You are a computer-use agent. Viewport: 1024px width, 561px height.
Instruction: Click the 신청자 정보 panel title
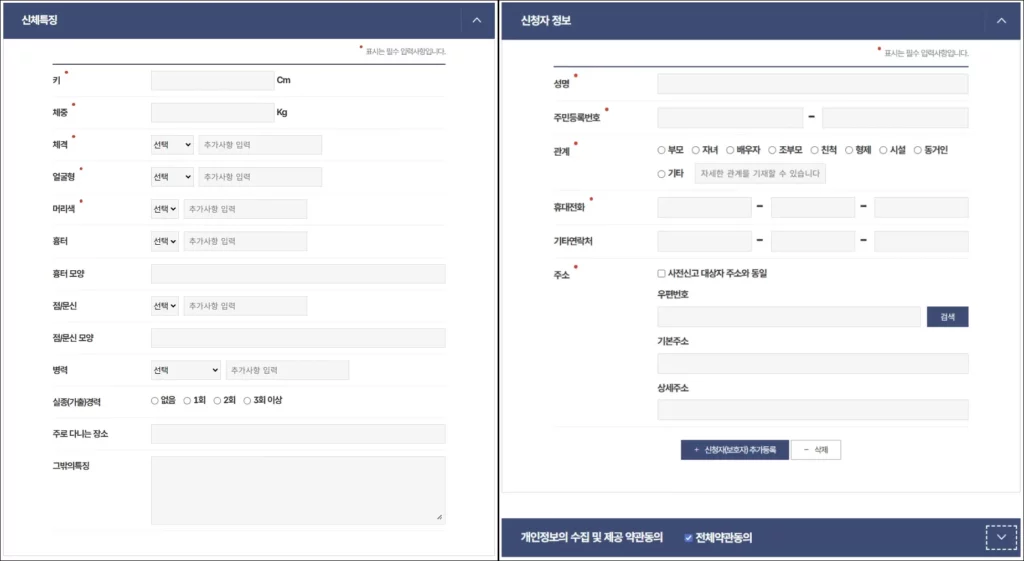pyautogui.click(x=546, y=21)
